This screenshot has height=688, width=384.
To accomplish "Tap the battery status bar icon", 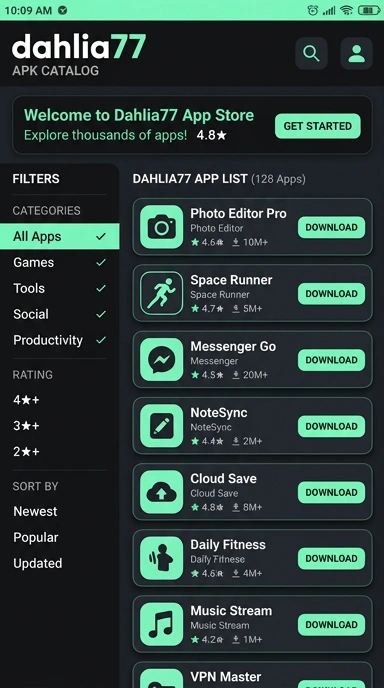I will (x=369, y=10).
